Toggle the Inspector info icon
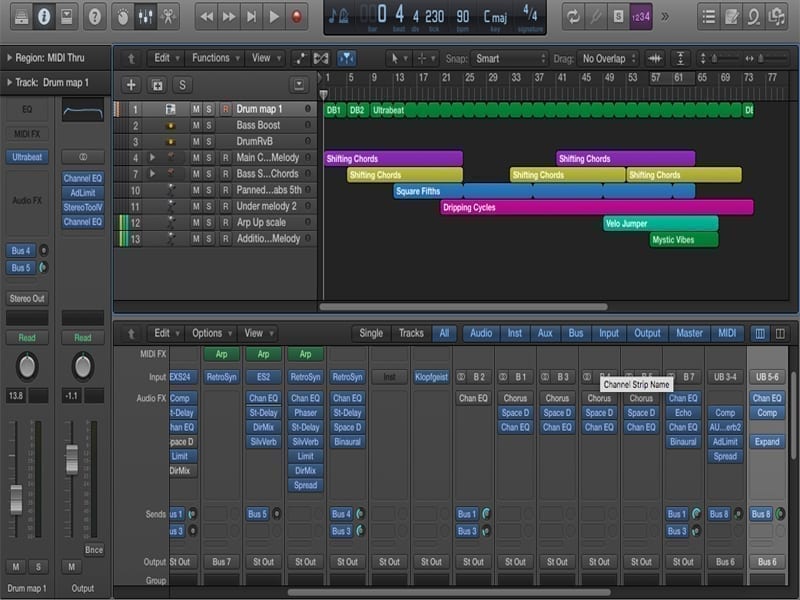Viewport: 800px width, 600px height. 43,16
